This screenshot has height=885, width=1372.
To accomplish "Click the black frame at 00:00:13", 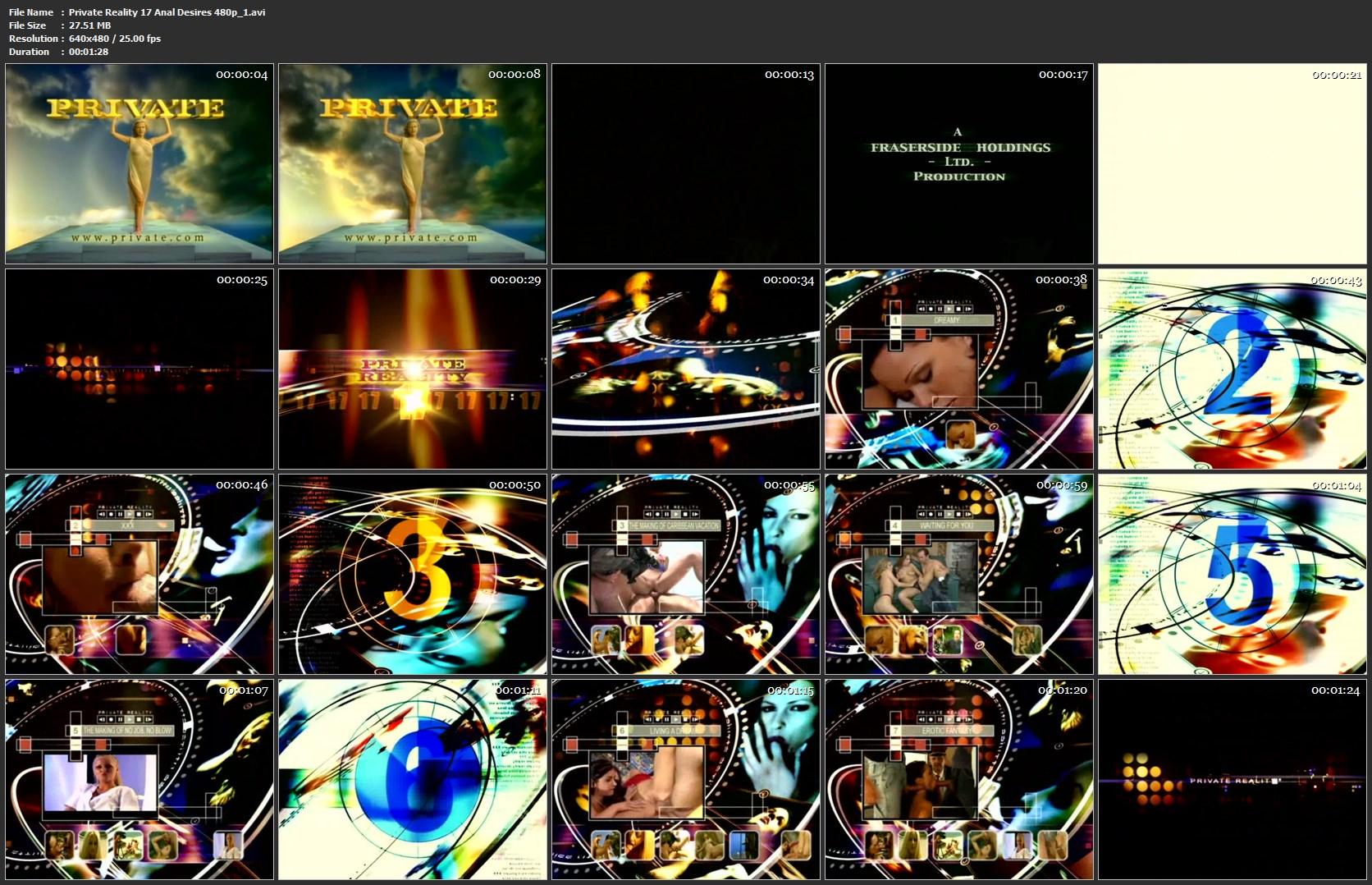I will coord(686,164).
